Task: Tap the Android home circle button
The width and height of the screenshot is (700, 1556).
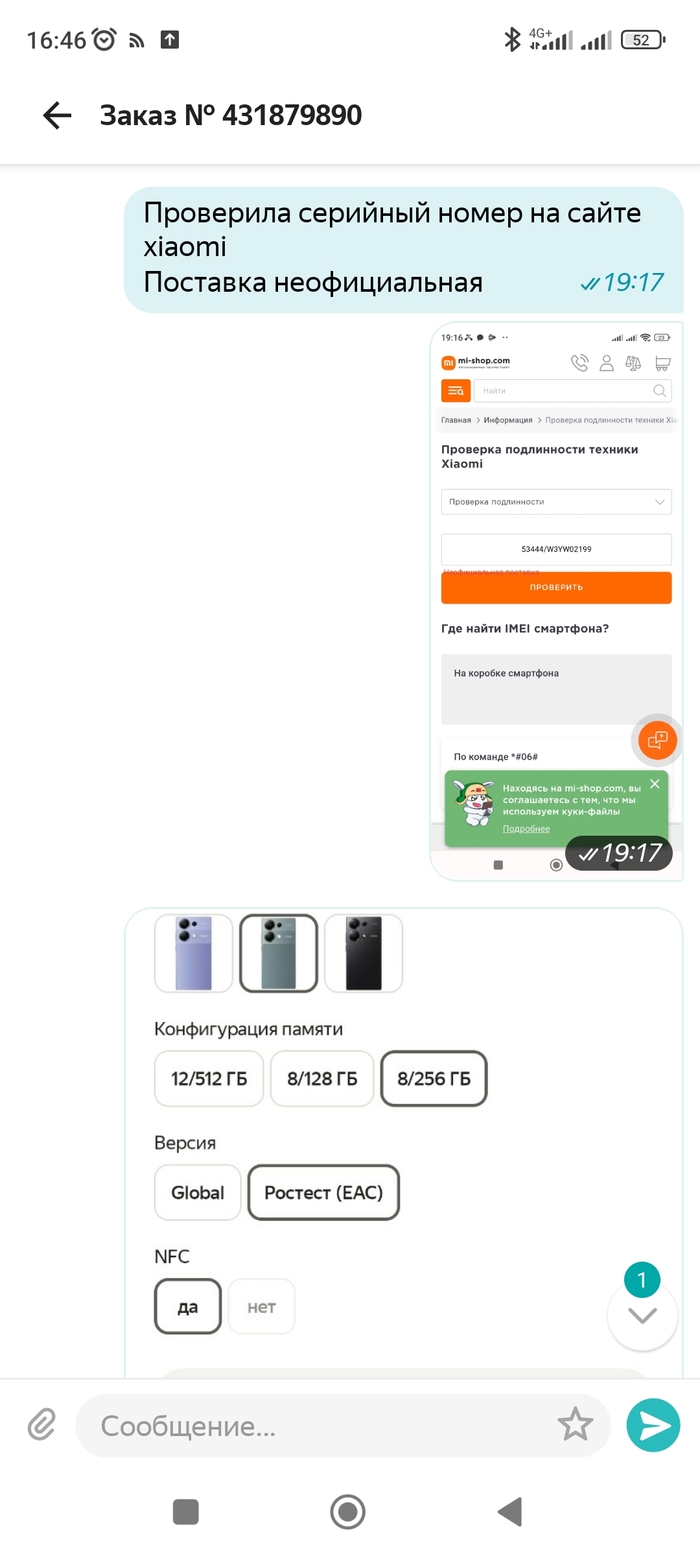Action: coord(348,1511)
